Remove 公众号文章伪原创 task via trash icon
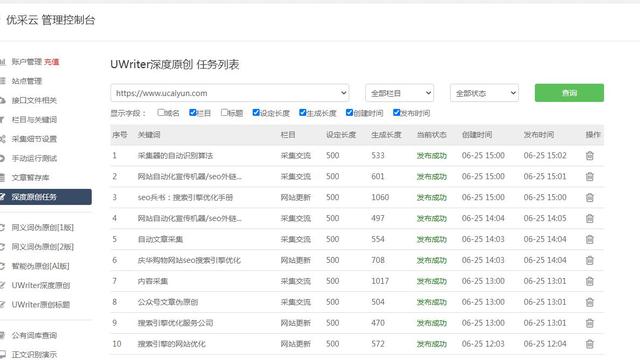Image resolution: width=640 pixels, height=360 pixels. point(589,302)
